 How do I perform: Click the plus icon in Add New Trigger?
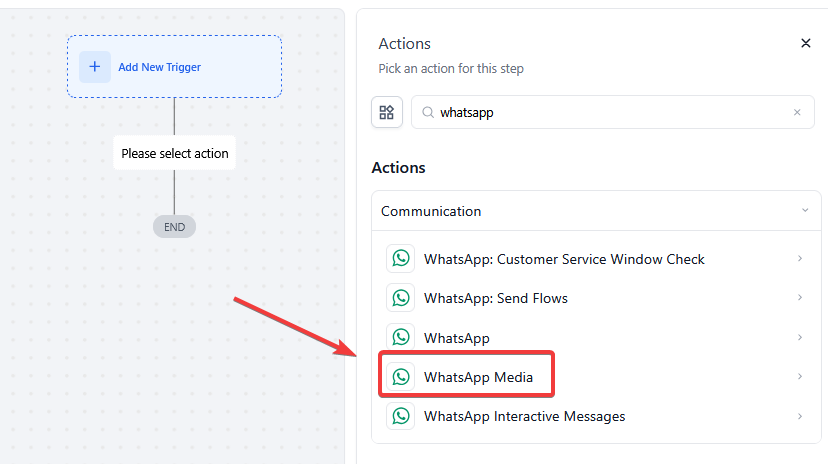coord(95,67)
